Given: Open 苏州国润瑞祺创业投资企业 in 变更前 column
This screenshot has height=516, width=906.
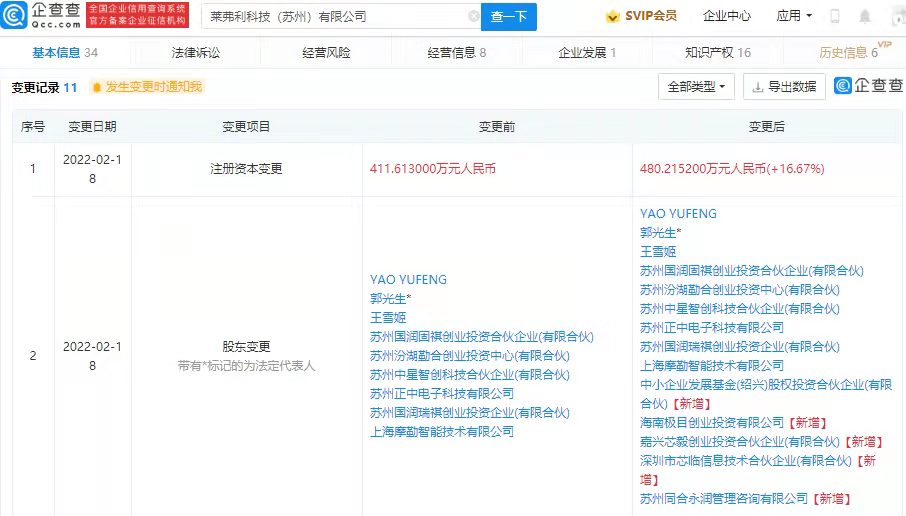Looking at the screenshot, I should (470, 413).
